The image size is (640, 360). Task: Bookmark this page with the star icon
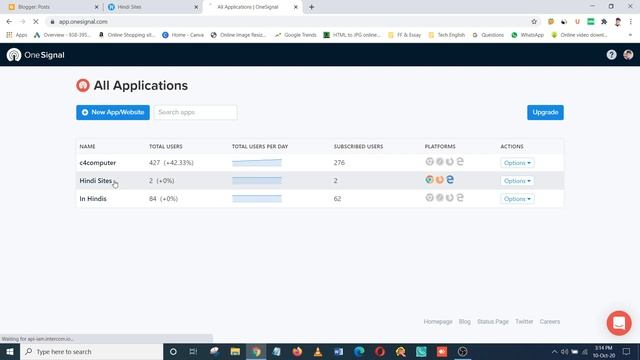[x=534, y=22]
